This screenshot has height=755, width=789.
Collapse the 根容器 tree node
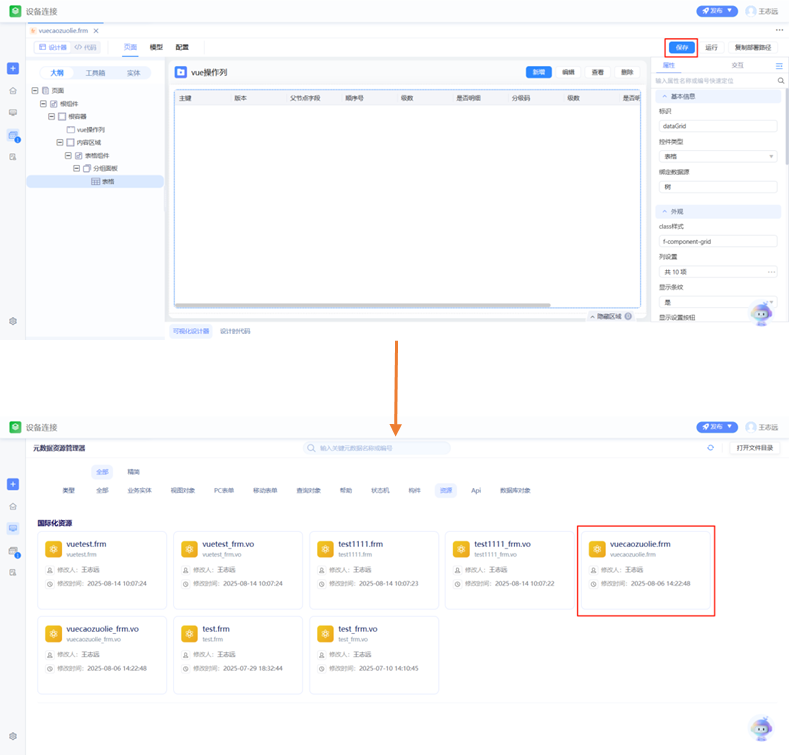[51, 116]
